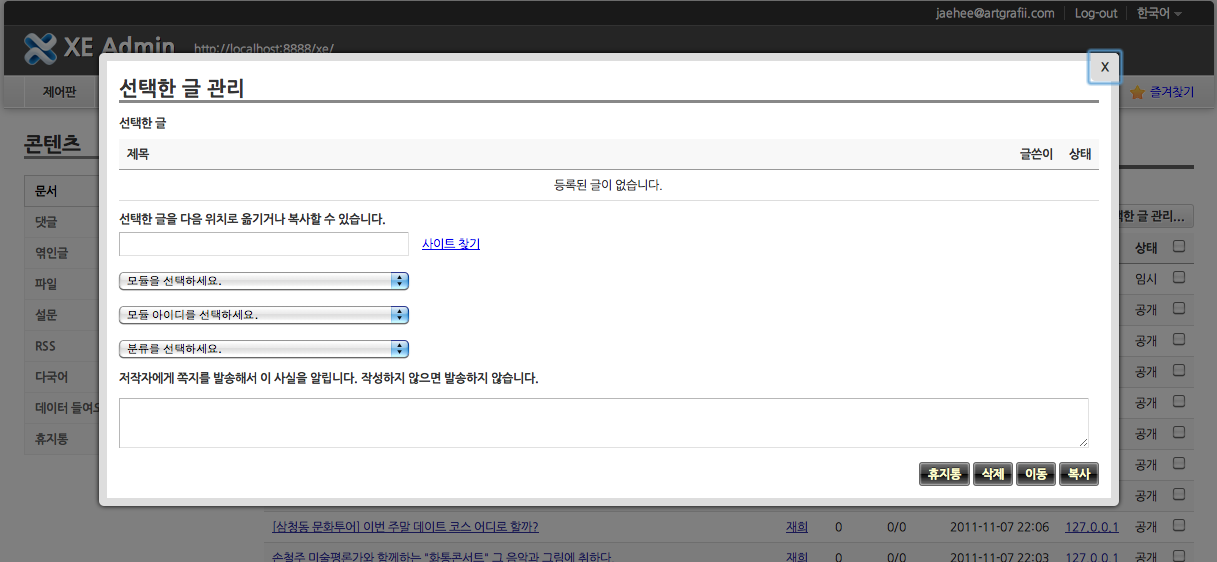1217x562 pixels.
Task: Click the XE Admin logo icon
Action: (40, 48)
